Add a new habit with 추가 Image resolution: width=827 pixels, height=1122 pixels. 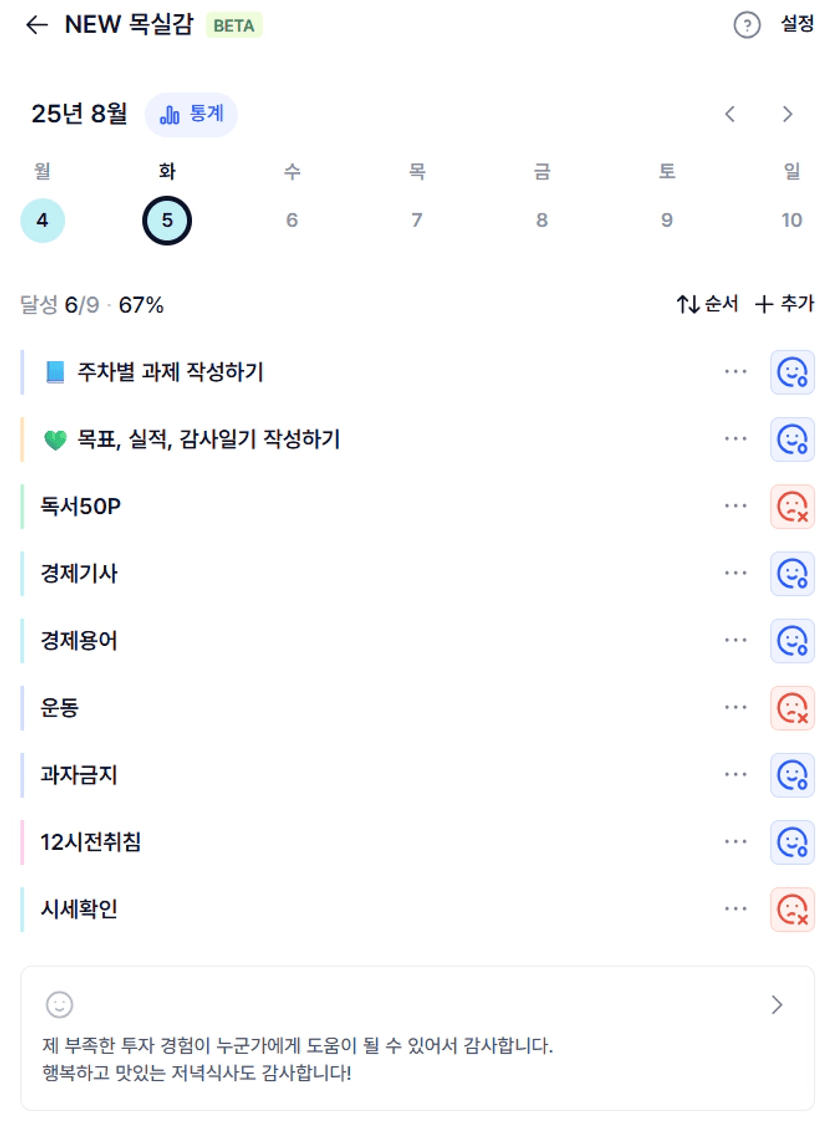(x=785, y=304)
